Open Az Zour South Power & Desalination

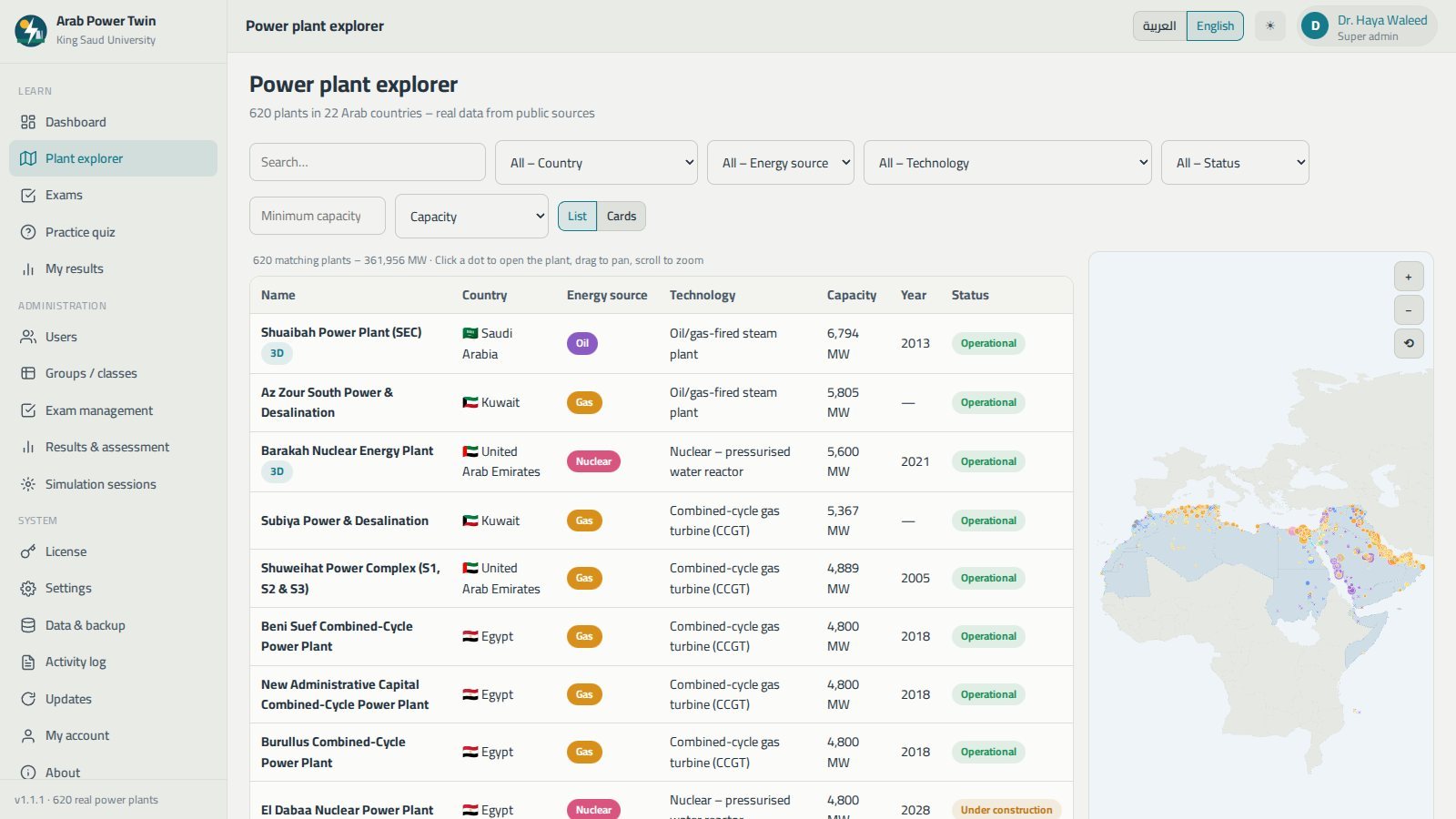pos(662,402)
